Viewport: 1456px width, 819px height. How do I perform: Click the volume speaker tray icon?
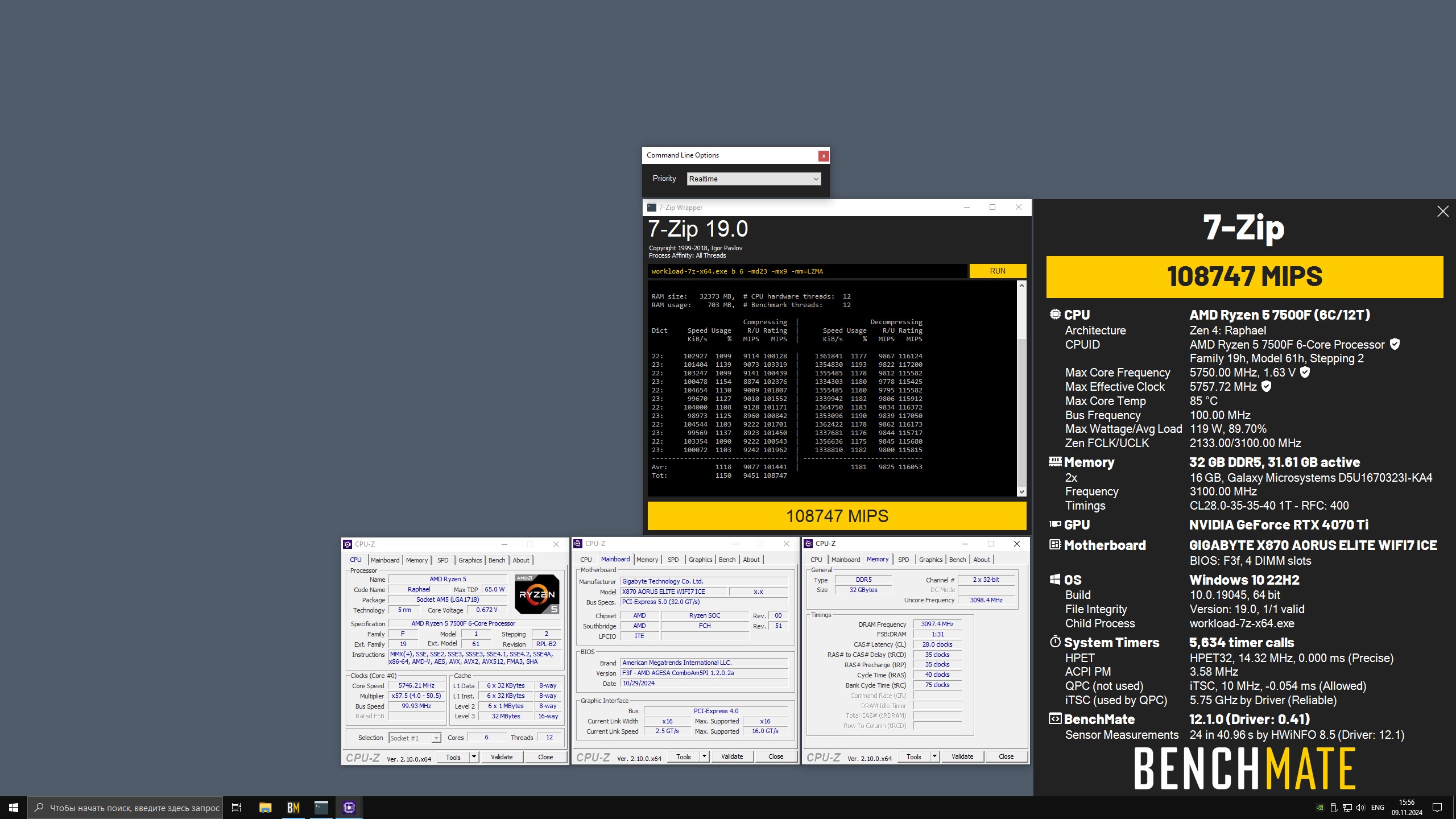(1360, 808)
